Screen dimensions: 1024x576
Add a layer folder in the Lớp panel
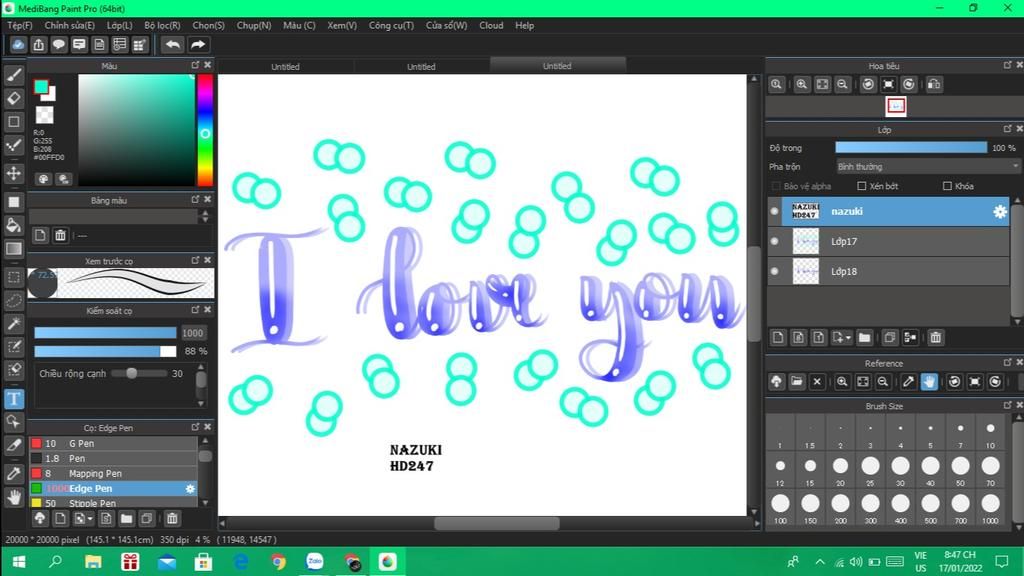tap(865, 338)
